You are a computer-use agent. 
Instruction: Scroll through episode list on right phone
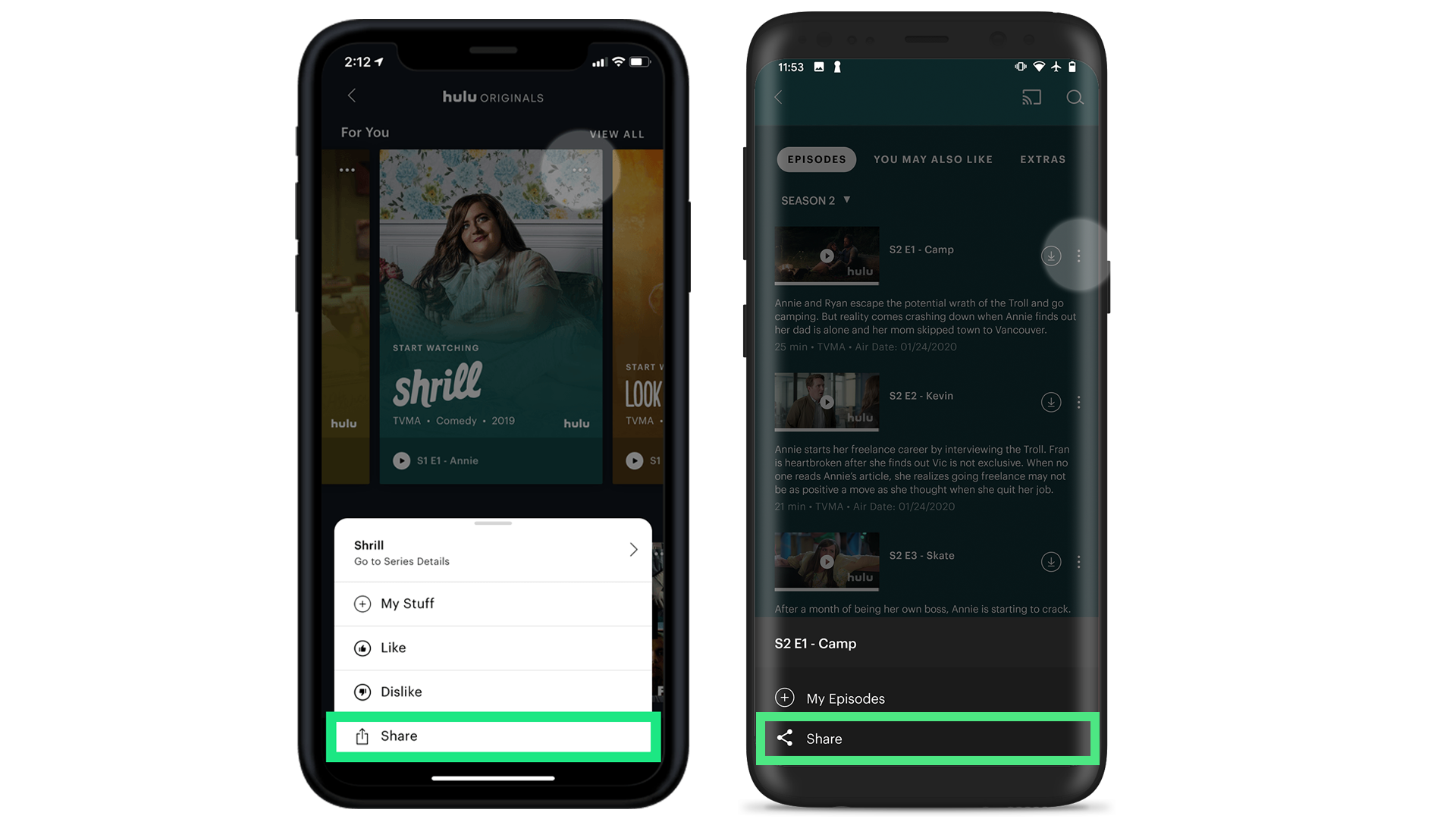click(x=928, y=400)
